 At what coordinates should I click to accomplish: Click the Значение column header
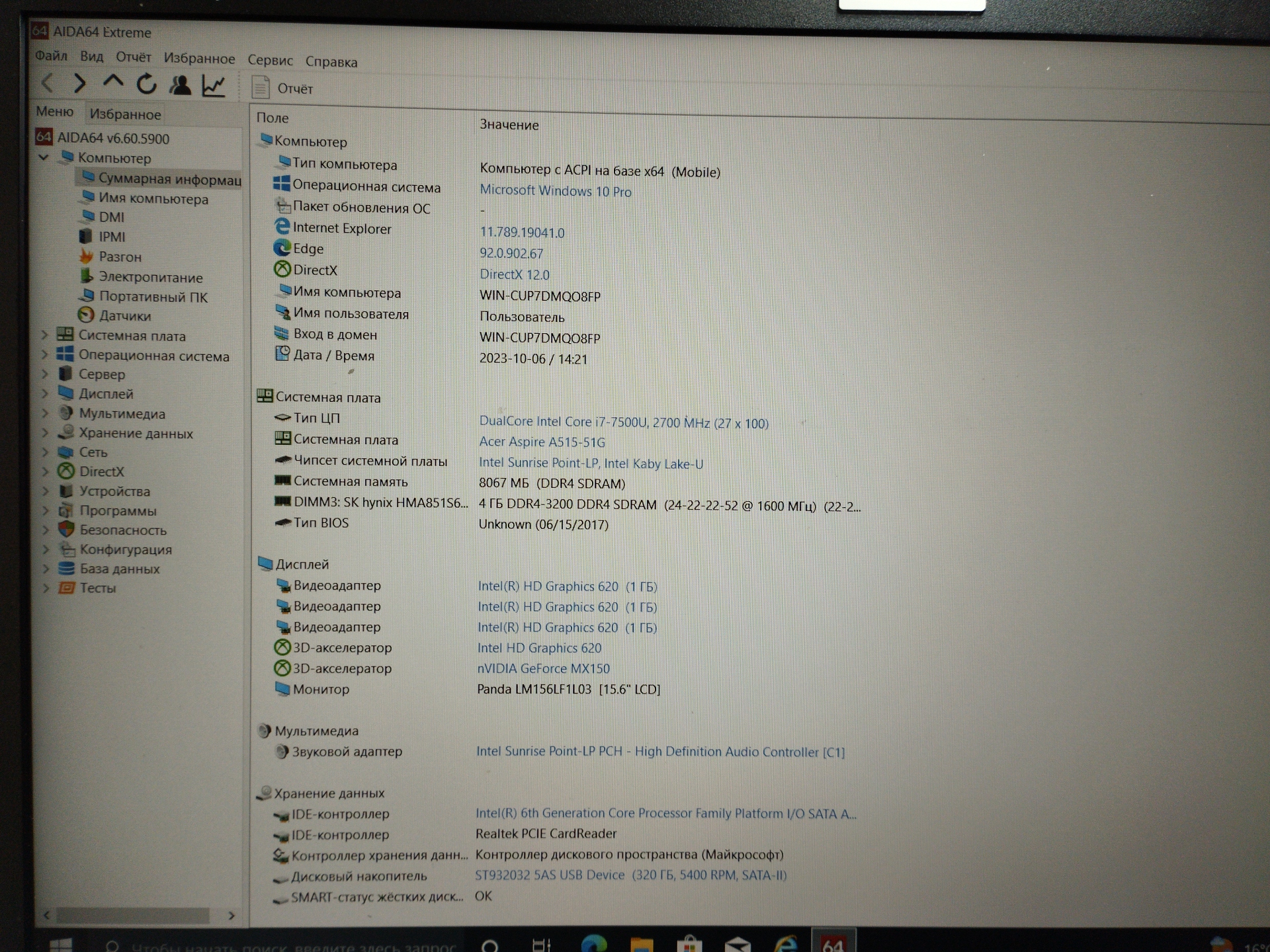pos(509,124)
